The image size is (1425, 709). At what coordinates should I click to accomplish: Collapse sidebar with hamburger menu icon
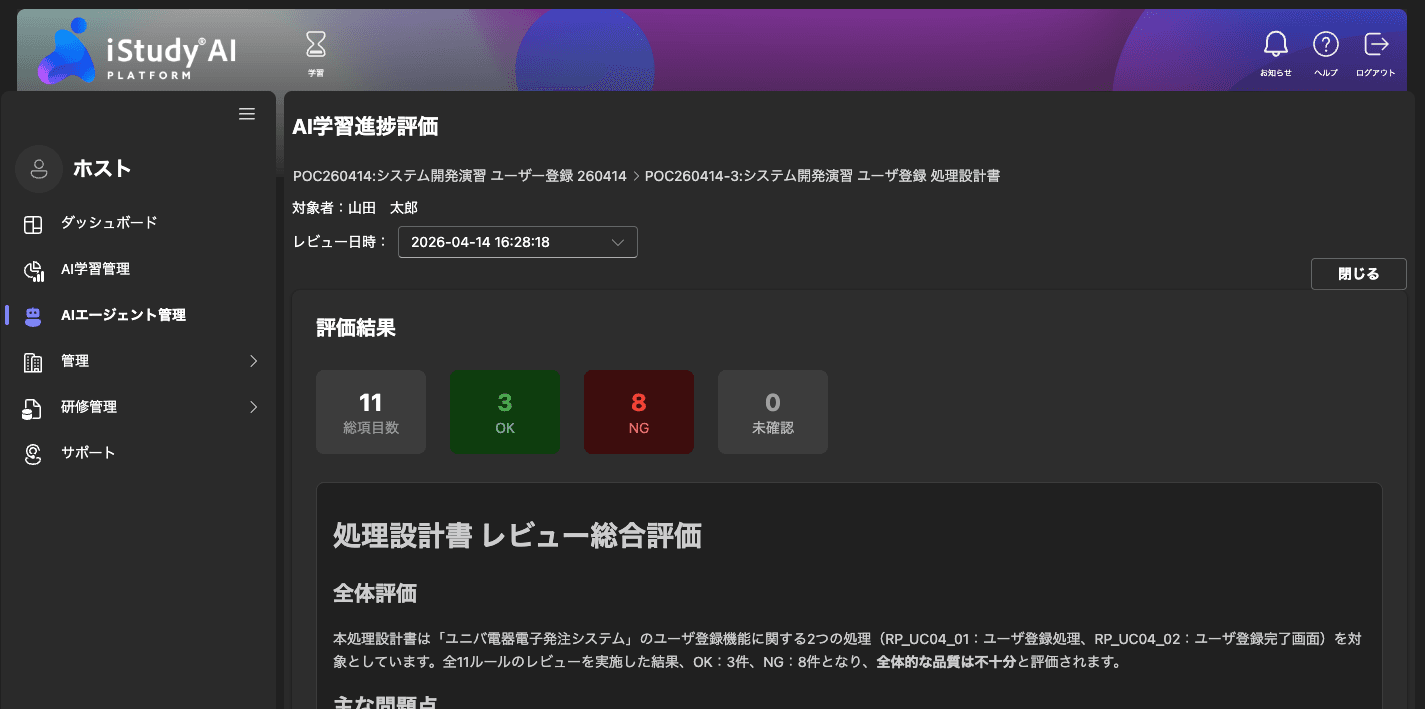click(247, 114)
